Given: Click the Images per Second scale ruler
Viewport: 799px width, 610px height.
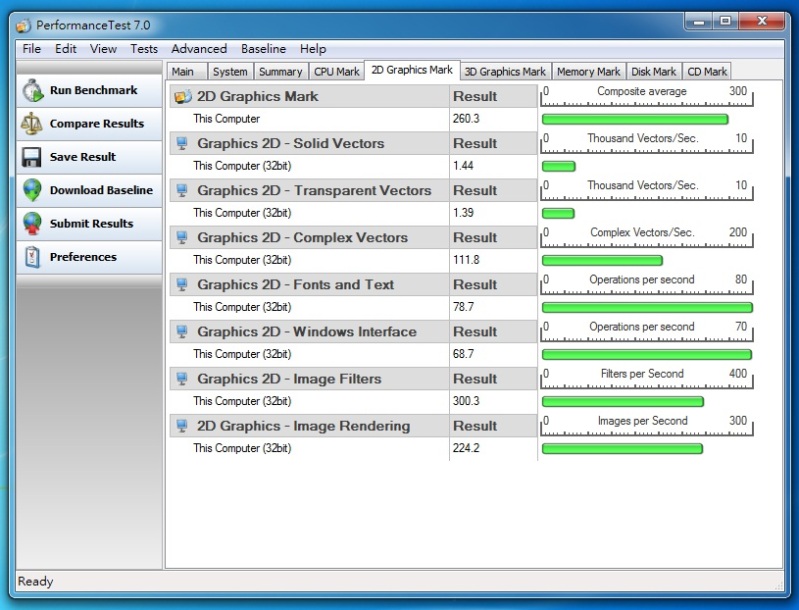Looking at the screenshot, I should (646, 427).
